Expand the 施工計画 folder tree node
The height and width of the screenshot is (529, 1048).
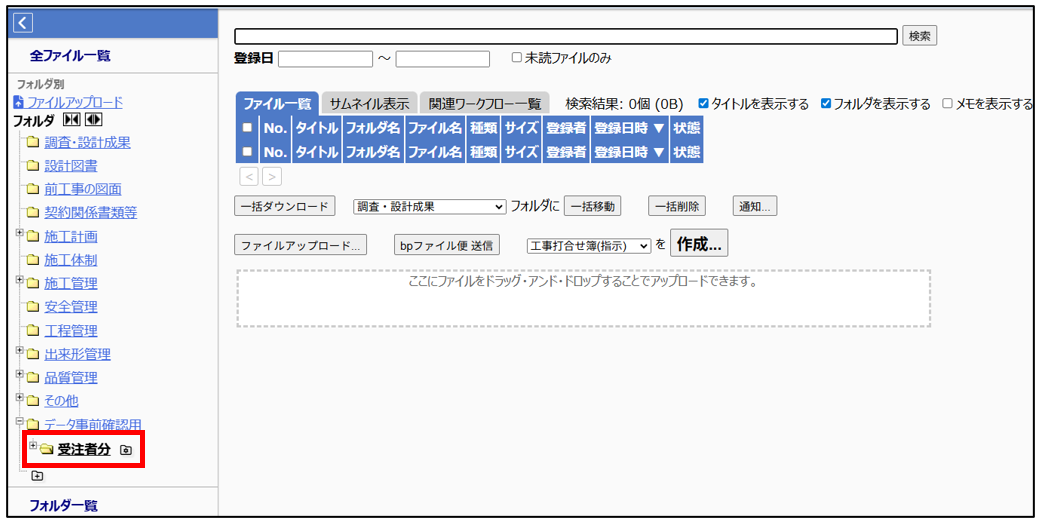click(19, 233)
